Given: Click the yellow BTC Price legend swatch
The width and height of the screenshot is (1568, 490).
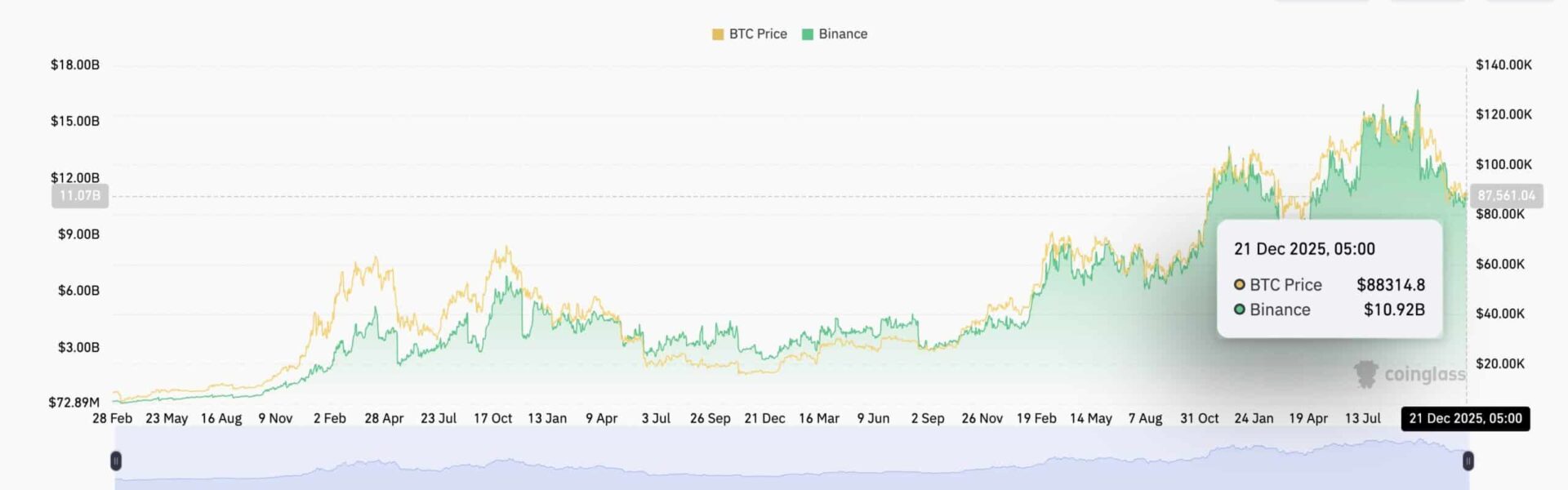Looking at the screenshot, I should [718, 34].
